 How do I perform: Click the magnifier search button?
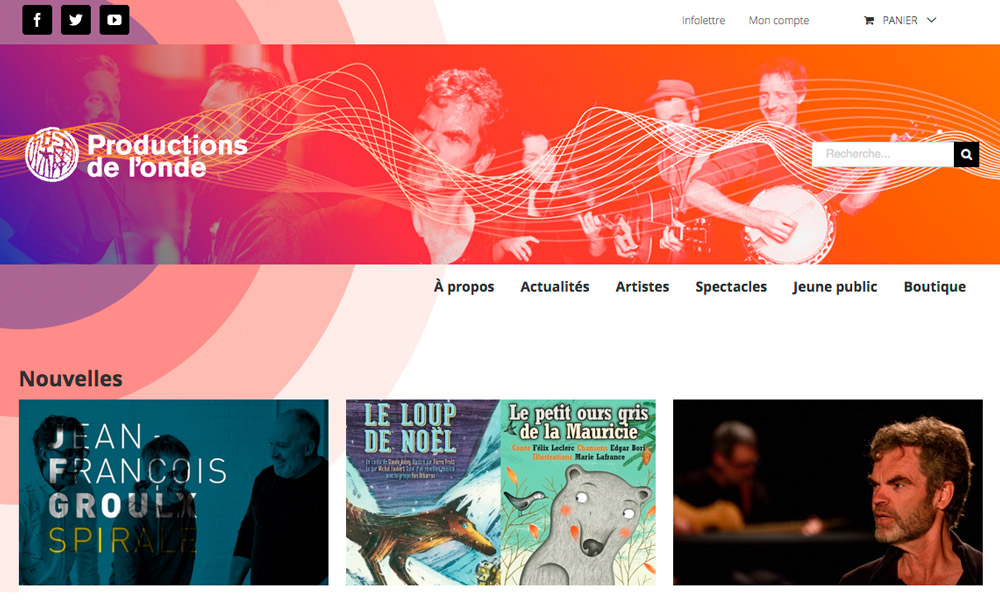[x=966, y=154]
